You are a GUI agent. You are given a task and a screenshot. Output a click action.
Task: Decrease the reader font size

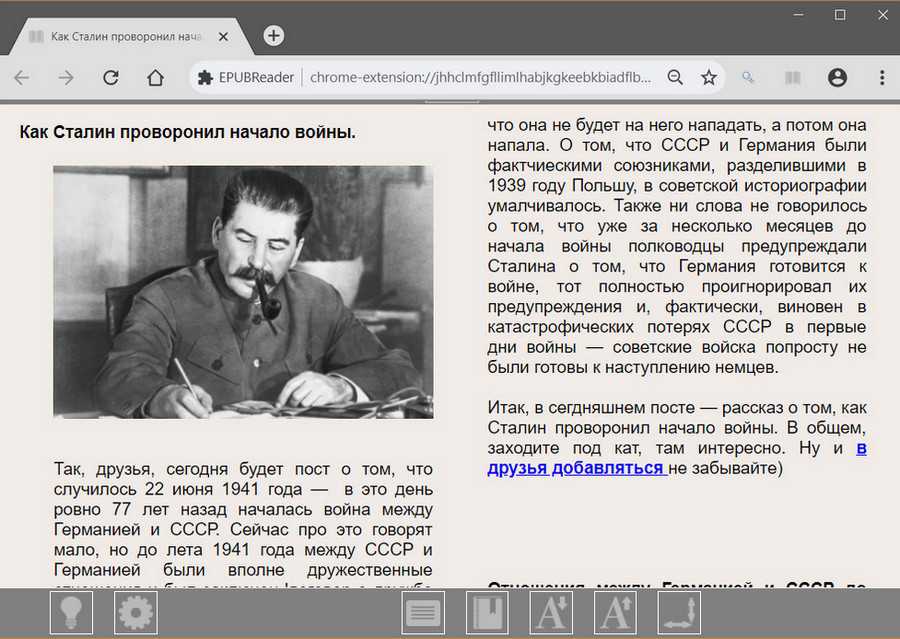pos(551,612)
